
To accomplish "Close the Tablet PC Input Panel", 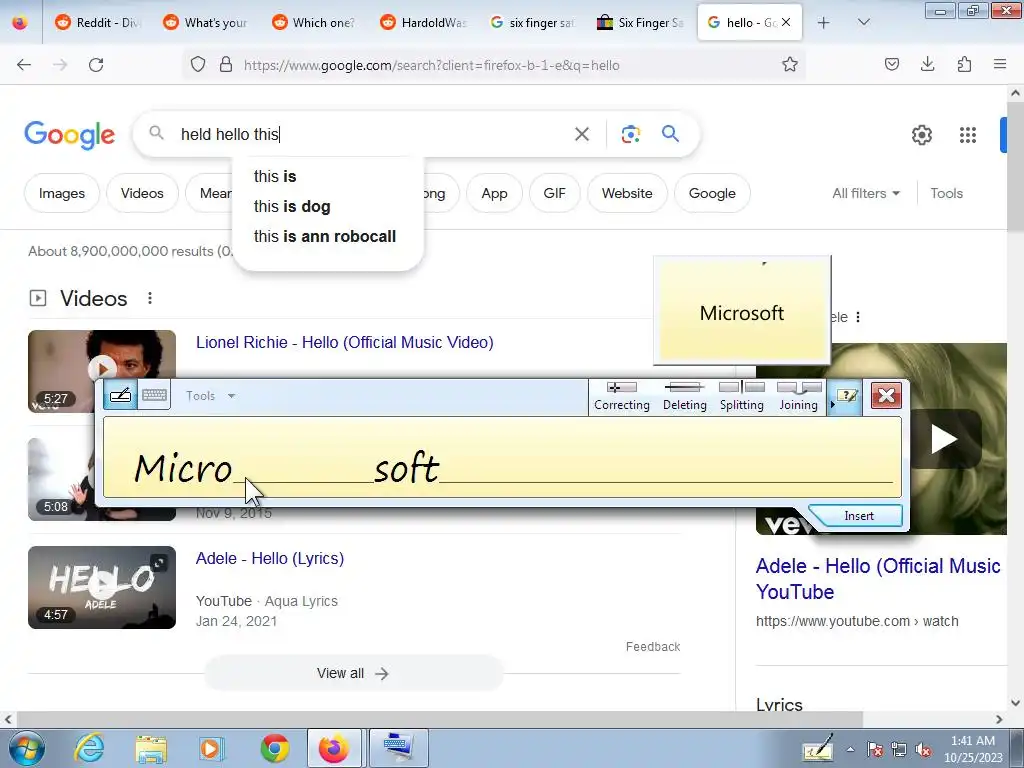I will pos(886,396).
